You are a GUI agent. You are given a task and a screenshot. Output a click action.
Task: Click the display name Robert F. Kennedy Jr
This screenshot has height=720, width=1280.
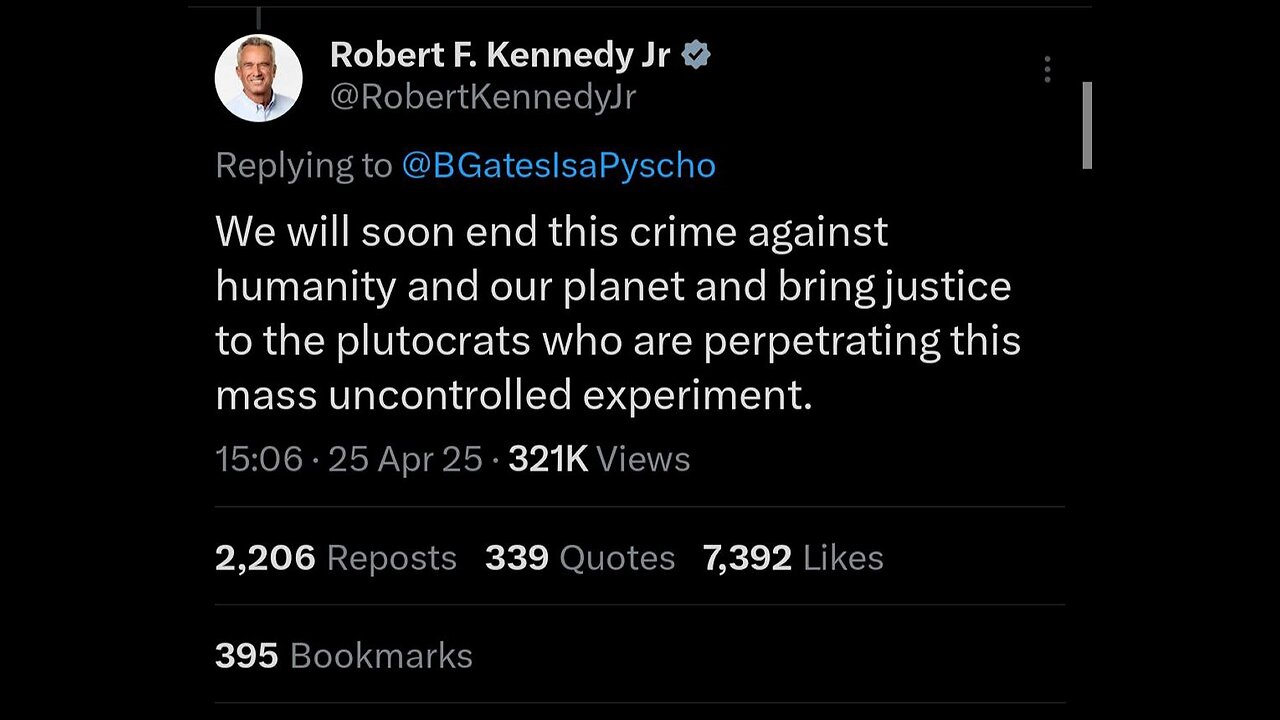499,56
